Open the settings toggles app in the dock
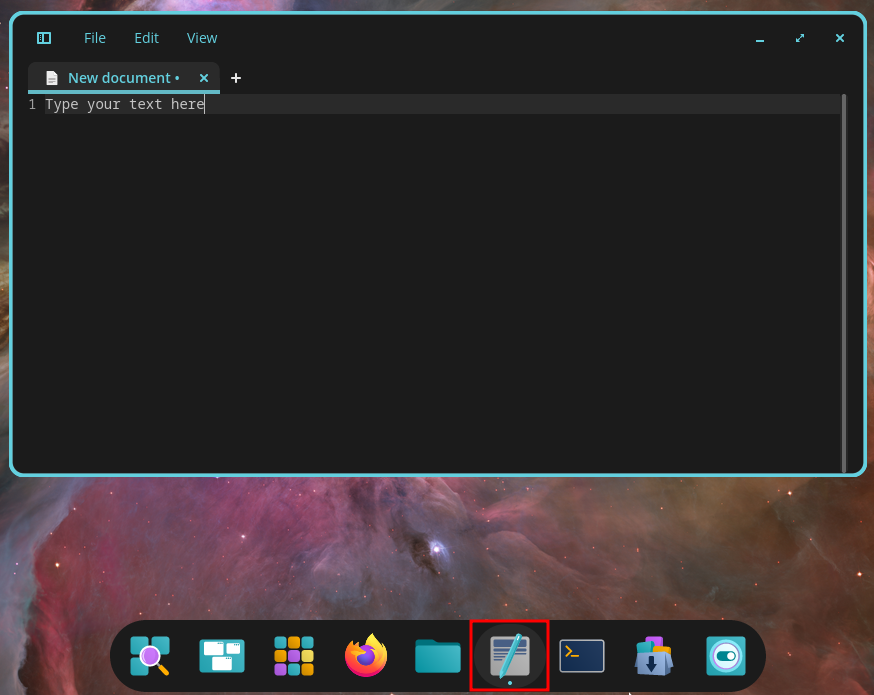Viewport: 874px width, 695px height. 726,656
